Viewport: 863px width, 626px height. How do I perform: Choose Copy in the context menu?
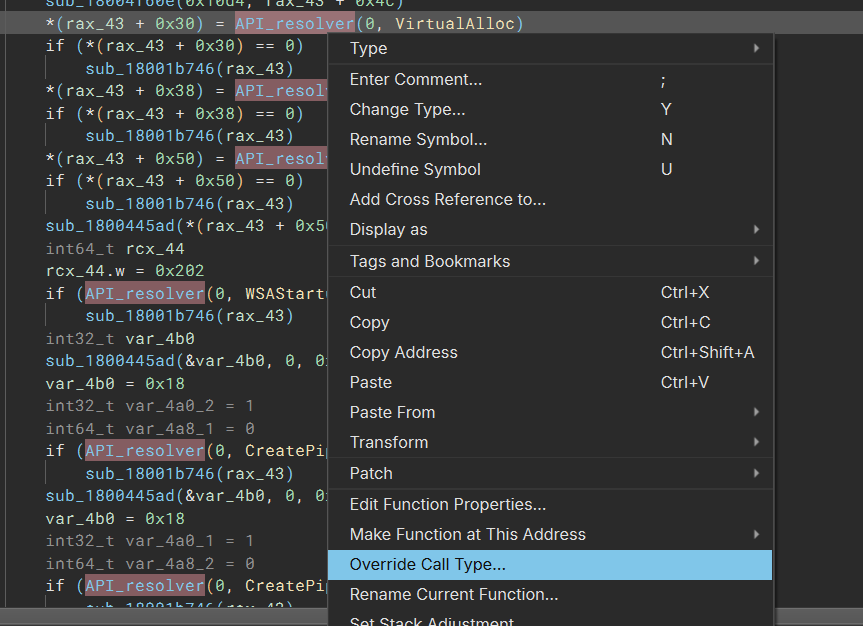click(x=550, y=323)
